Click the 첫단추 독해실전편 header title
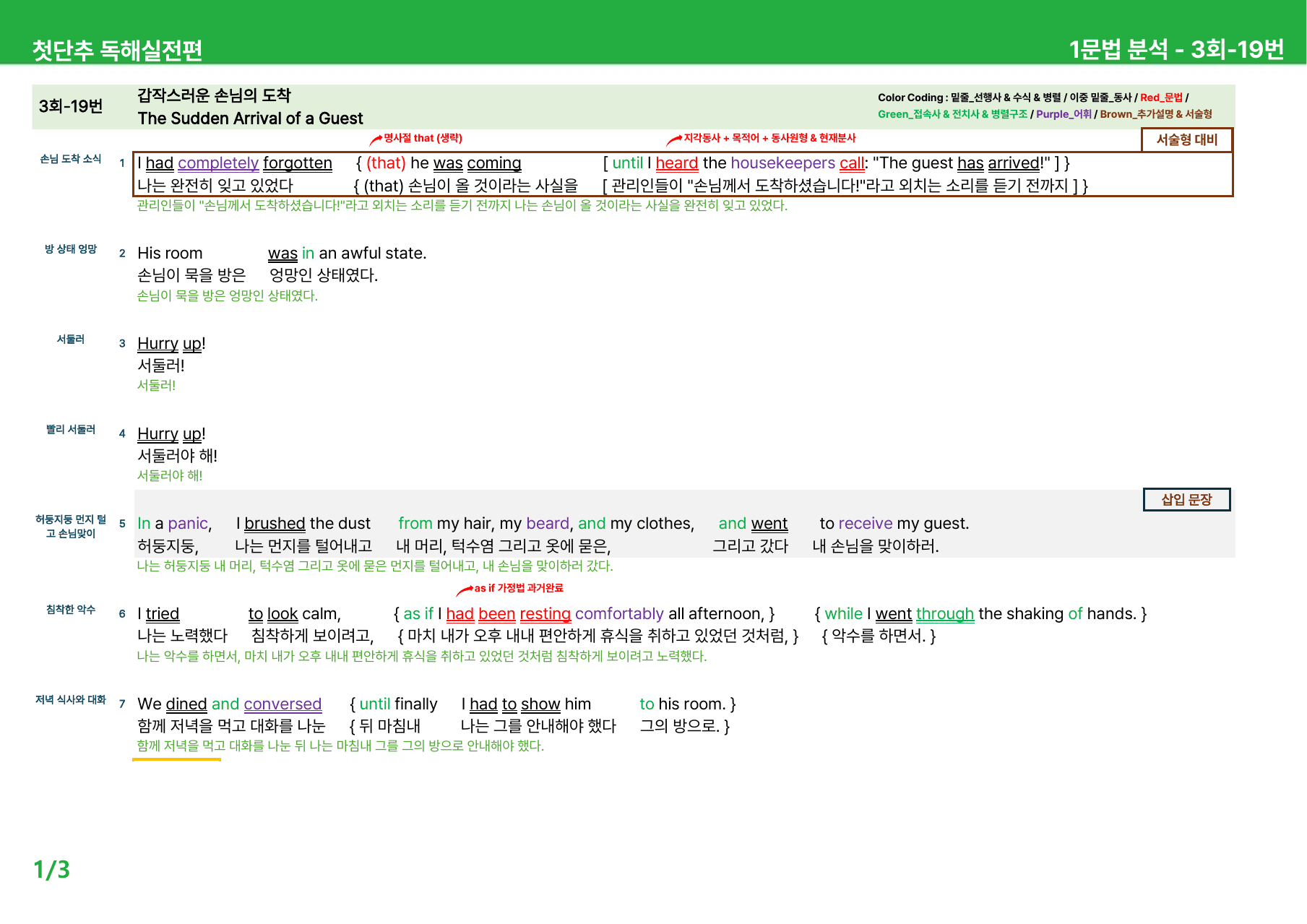The image size is (1307, 924). point(117,50)
